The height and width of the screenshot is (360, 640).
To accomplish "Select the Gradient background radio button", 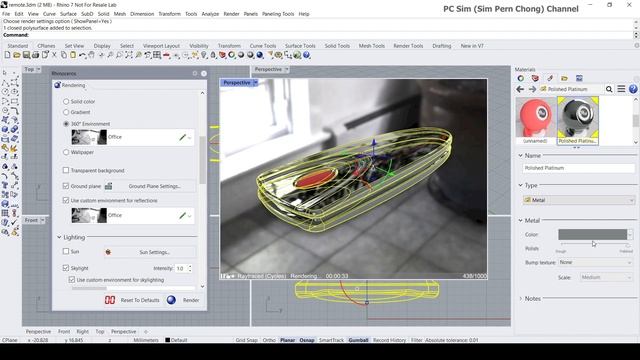I will [x=66, y=112].
